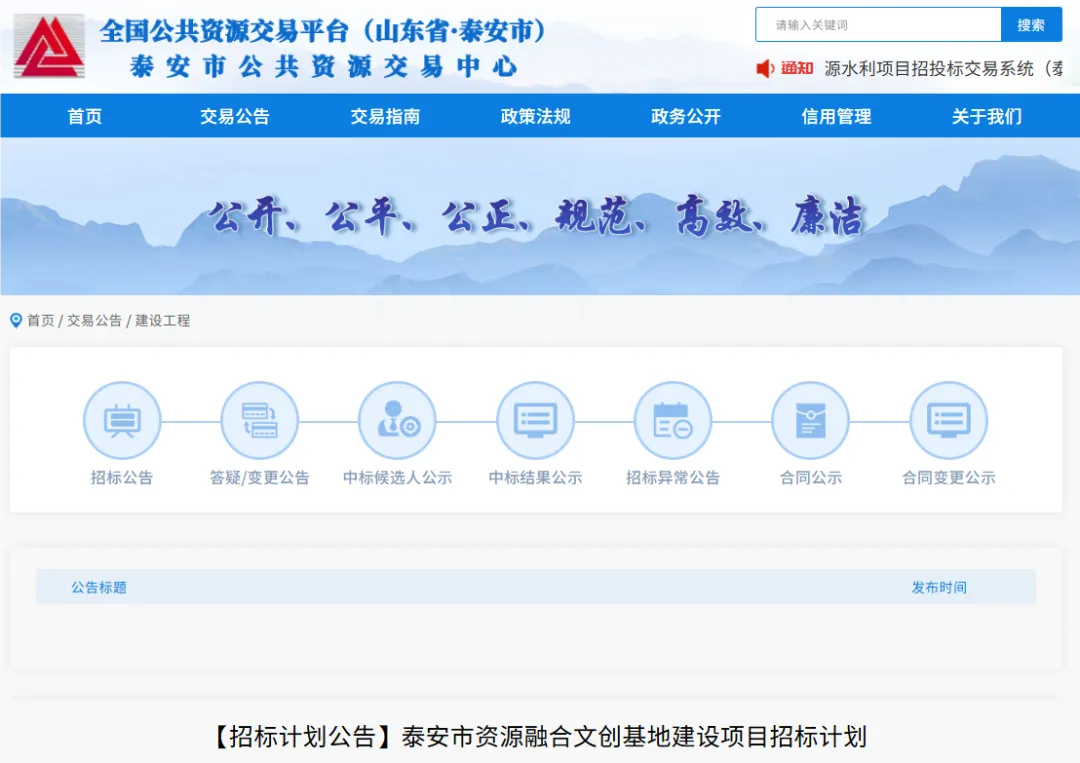Open the 招标异常公告 calendar icon
Image resolution: width=1080 pixels, height=763 pixels.
673,421
